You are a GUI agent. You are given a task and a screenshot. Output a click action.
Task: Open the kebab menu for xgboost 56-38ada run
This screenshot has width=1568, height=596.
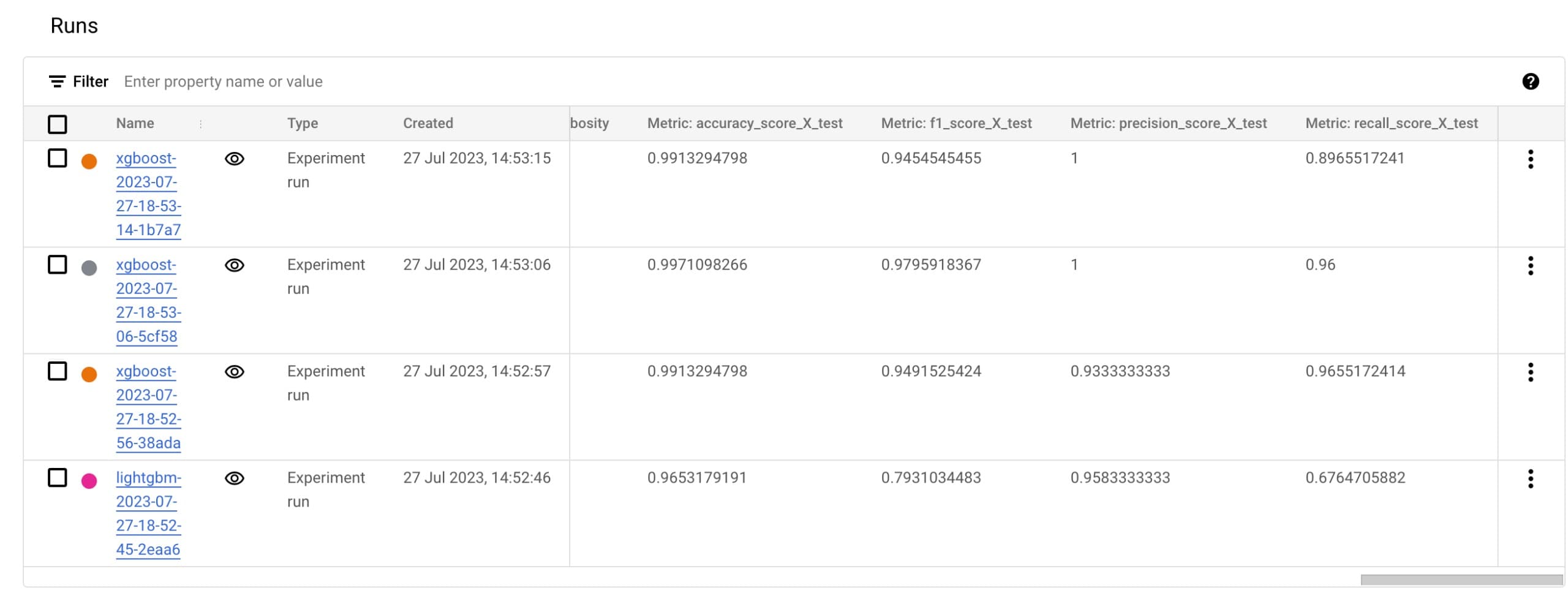(1530, 372)
